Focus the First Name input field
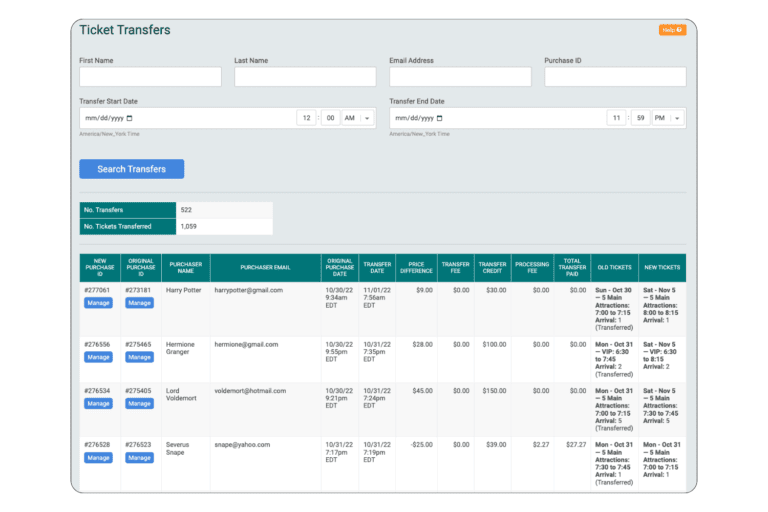The height and width of the screenshot is (512, 768). pyautogui.click(x=150, y=77)
